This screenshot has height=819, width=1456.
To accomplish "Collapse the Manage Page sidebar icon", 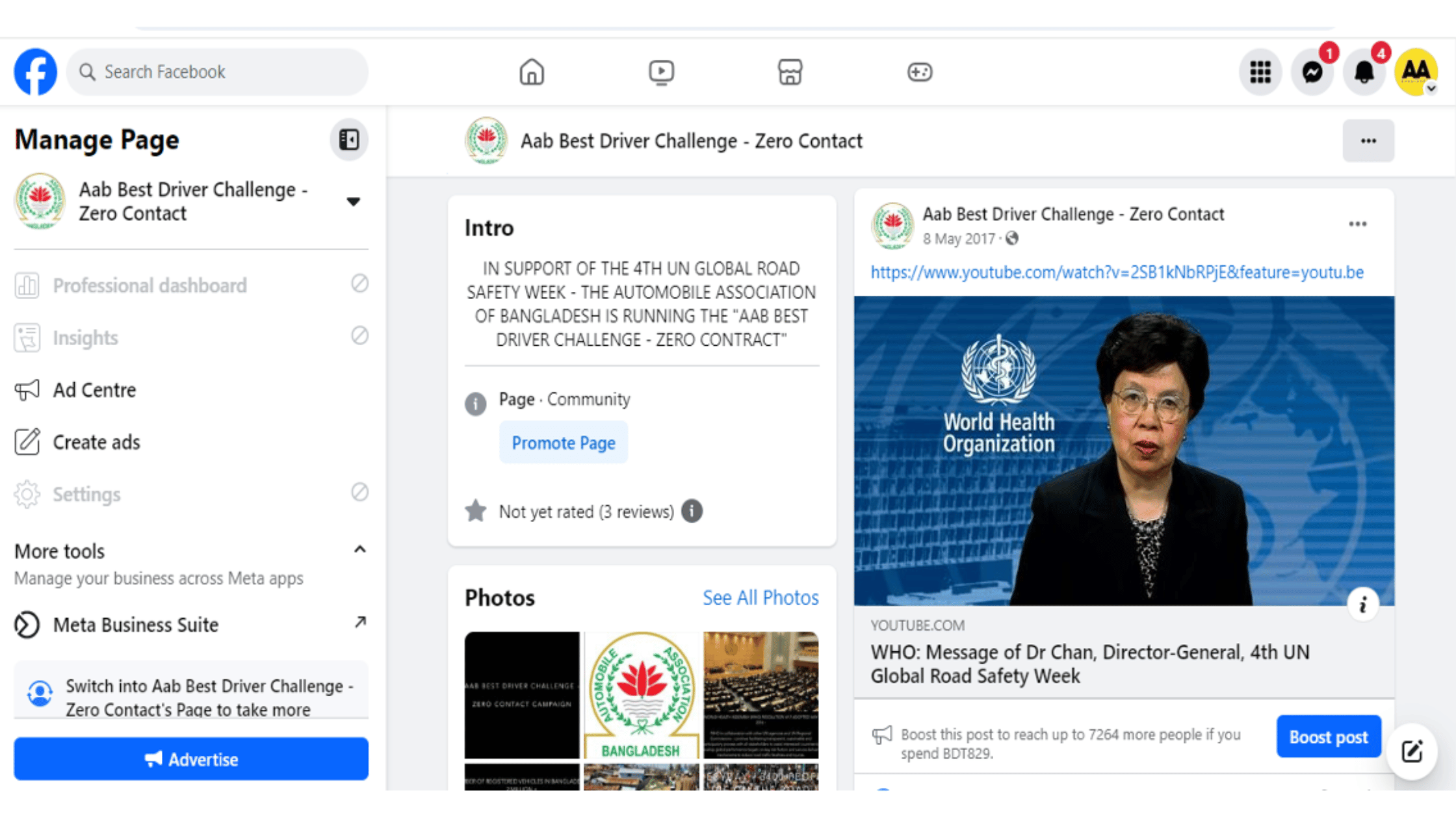I will pos(349,139).
